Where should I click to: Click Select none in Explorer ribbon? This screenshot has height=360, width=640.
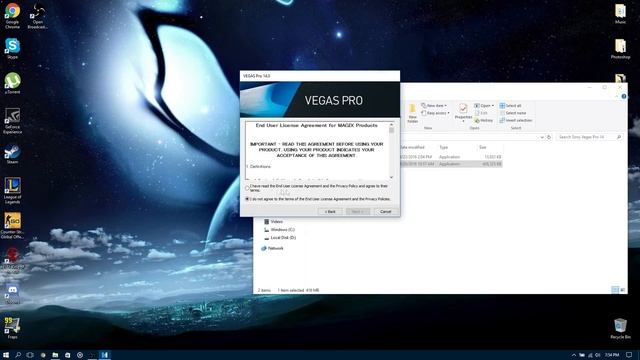pos(513,113)
